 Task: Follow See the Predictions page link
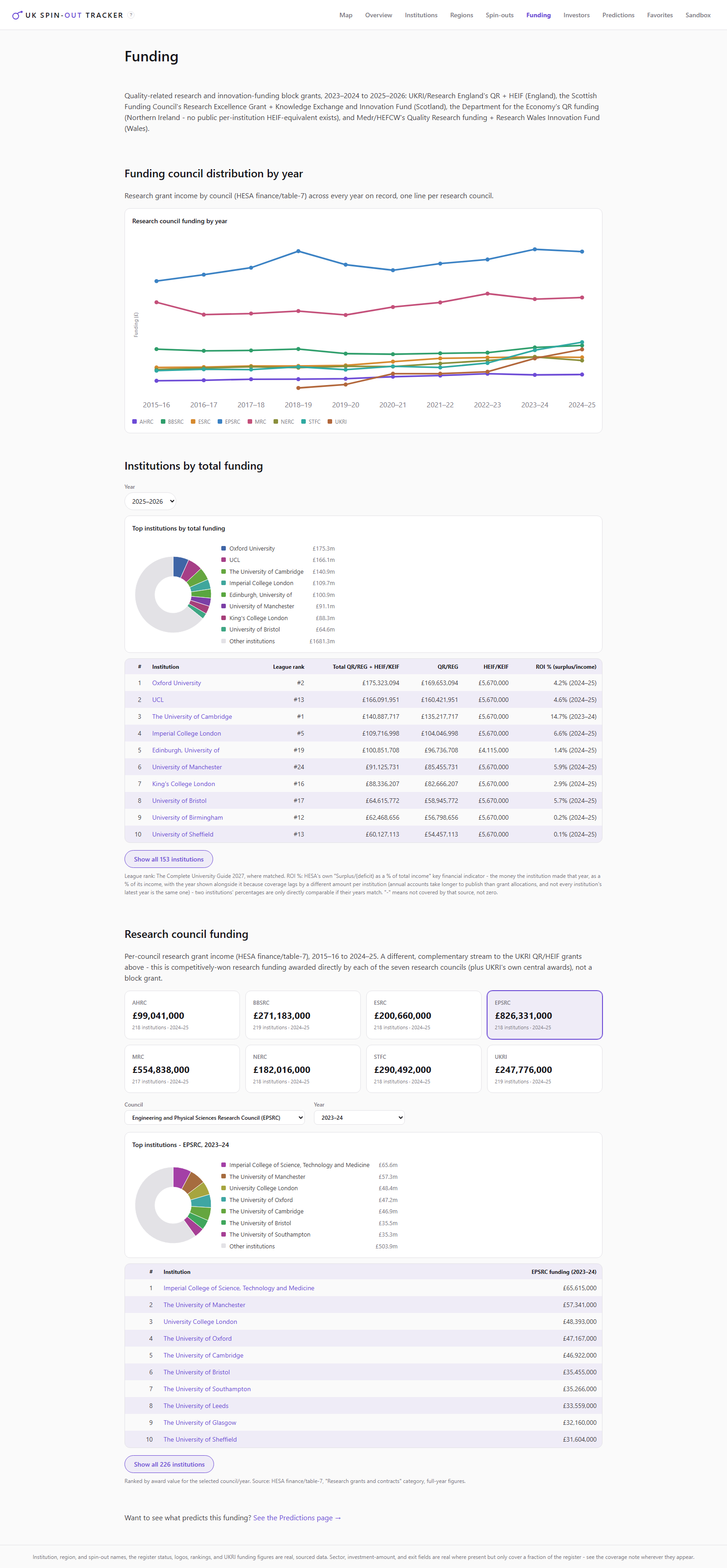(297, 1518)
